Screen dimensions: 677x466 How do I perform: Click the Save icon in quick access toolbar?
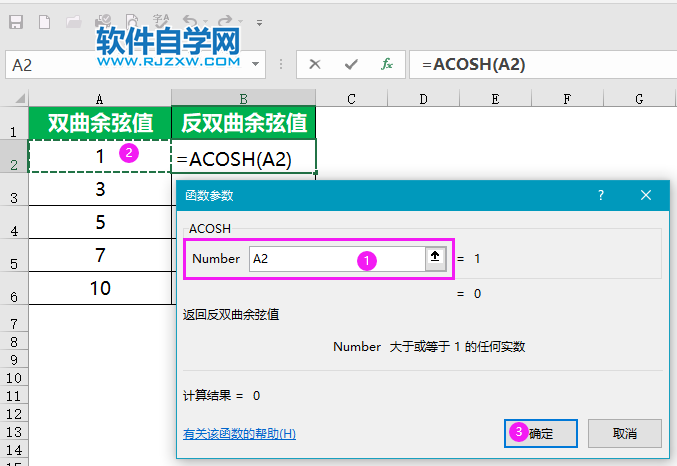pos(17,20)
